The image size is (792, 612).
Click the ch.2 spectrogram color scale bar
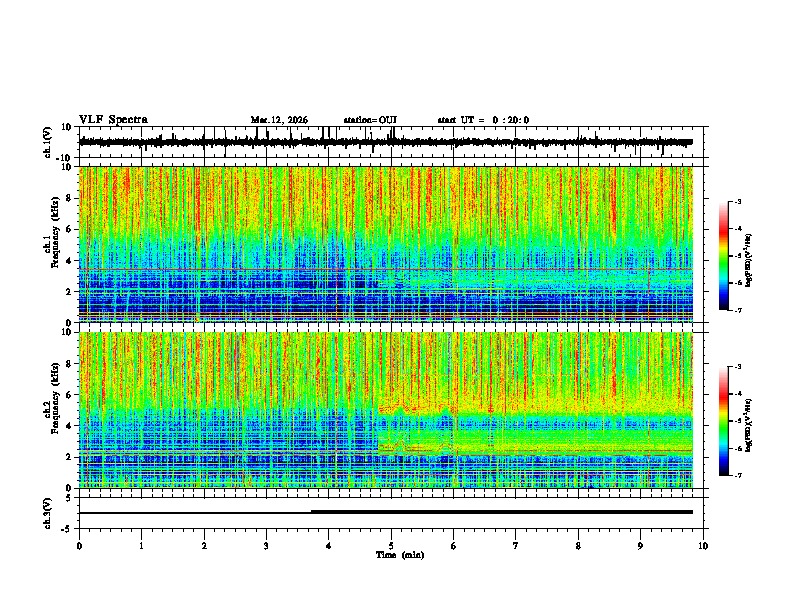click(724, 421)
